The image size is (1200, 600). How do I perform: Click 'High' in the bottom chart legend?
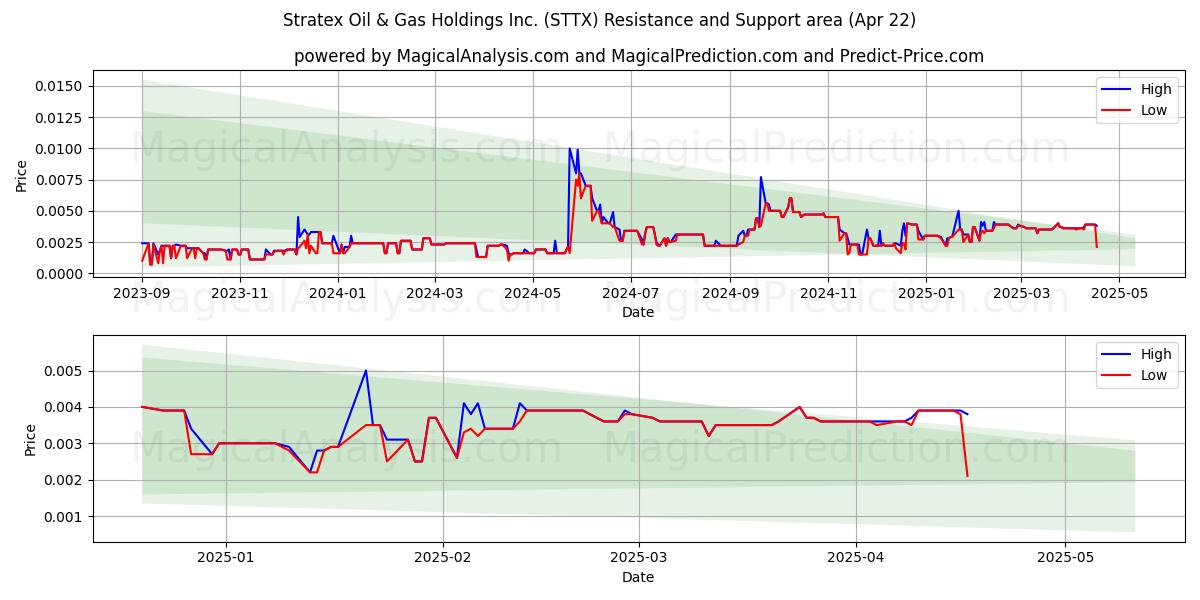1156,354
